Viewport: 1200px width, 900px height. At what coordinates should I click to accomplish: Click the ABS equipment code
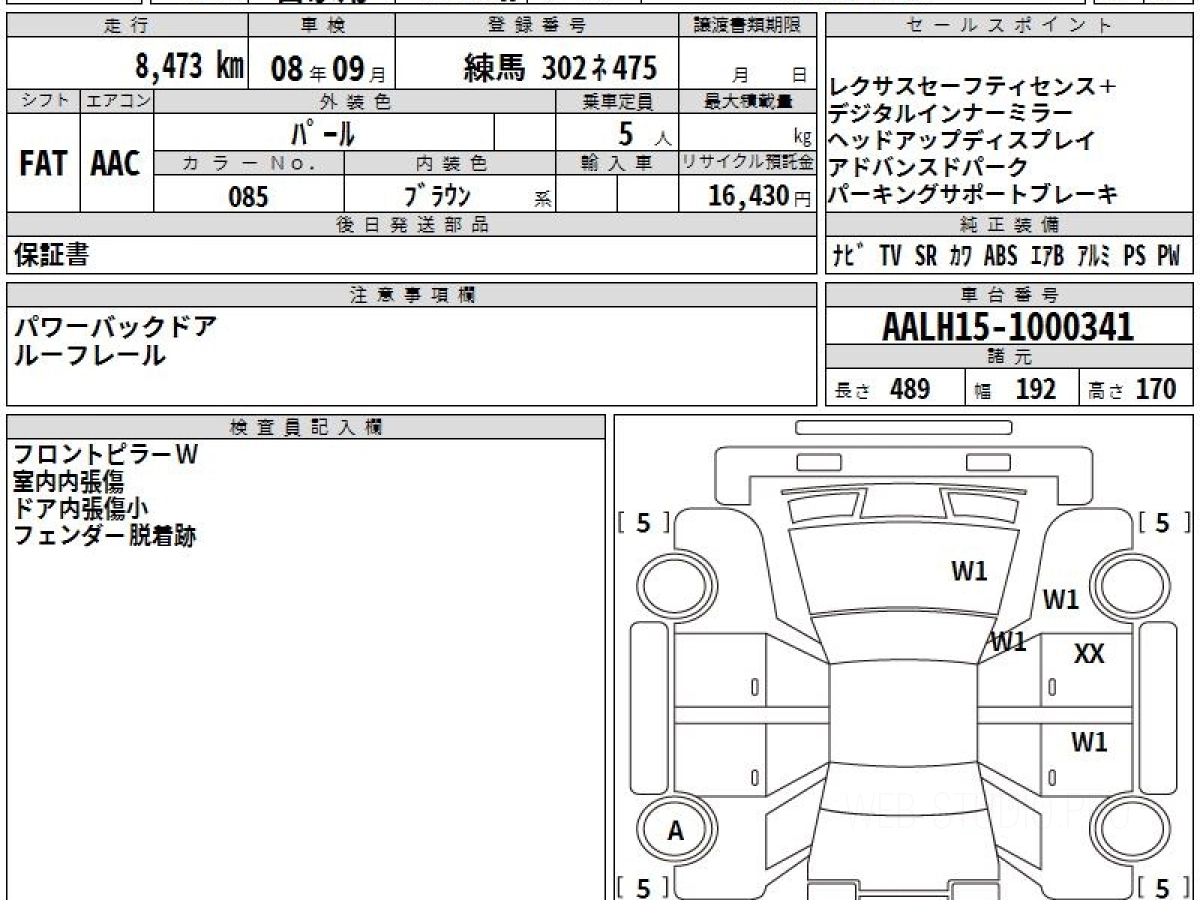(1001, 256)
